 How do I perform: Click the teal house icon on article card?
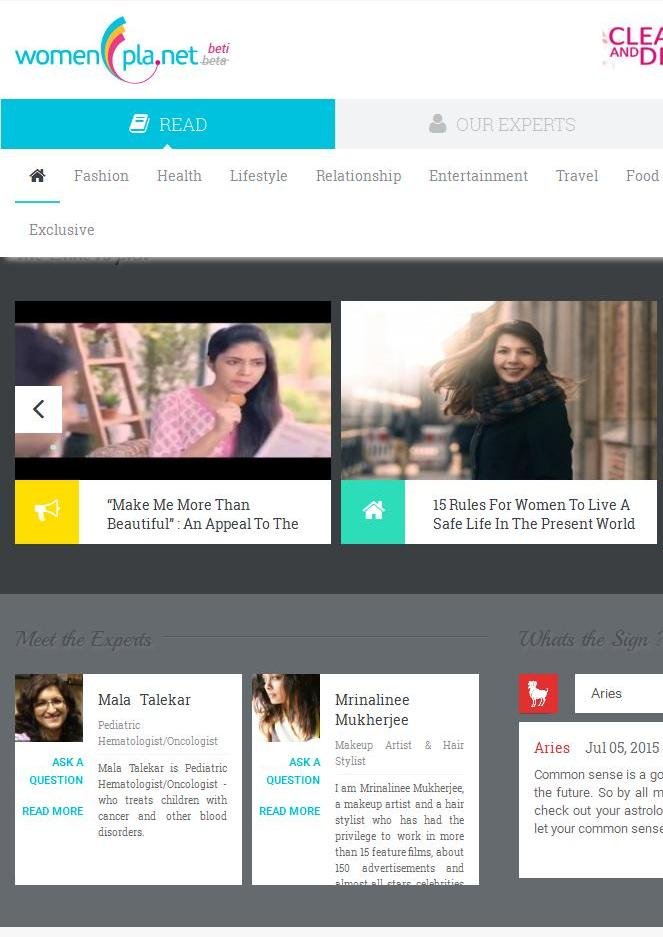373,512
